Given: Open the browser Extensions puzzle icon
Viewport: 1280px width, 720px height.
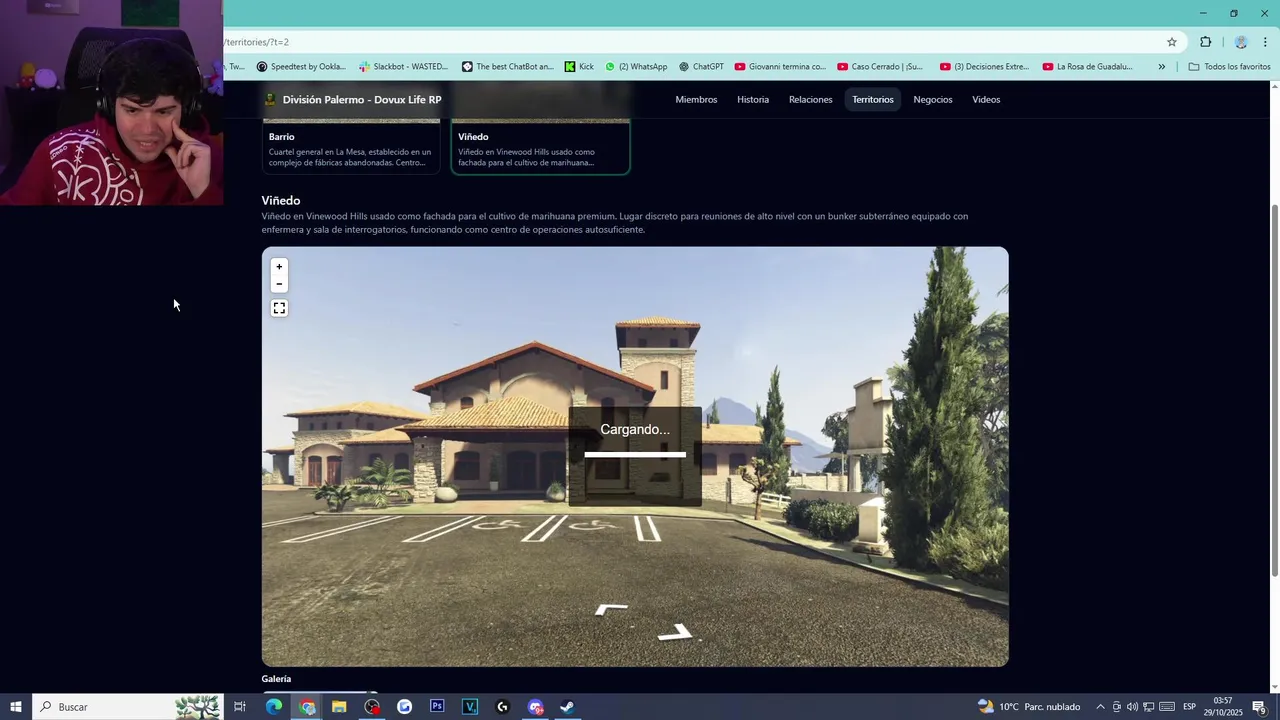Looking at the screenshot, I should (x=1205, y=42).
